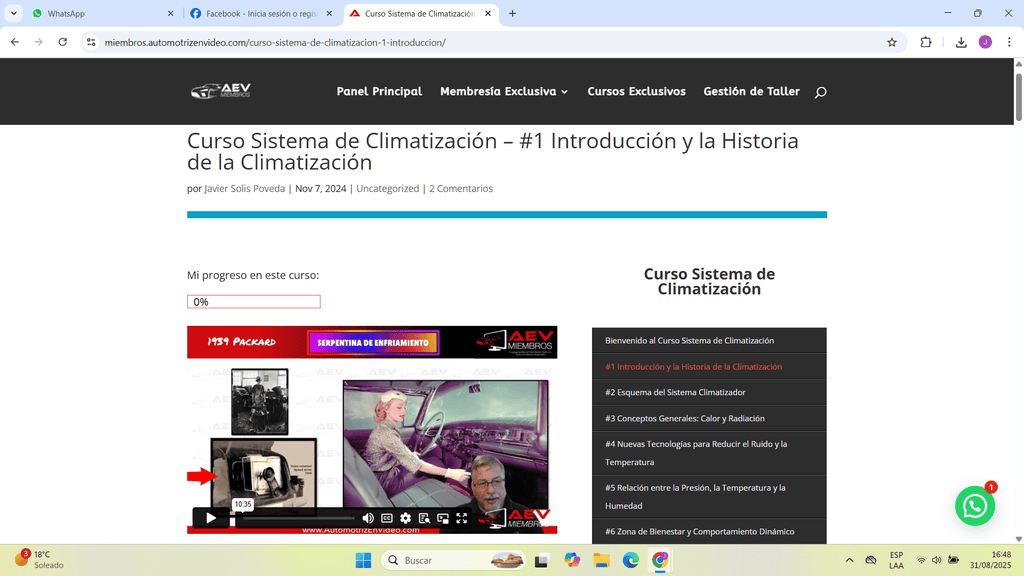Open the Panel Principal menu item
Image resolution: width=1024 pixels, height=576 pixels.
(x=379, y=91)
